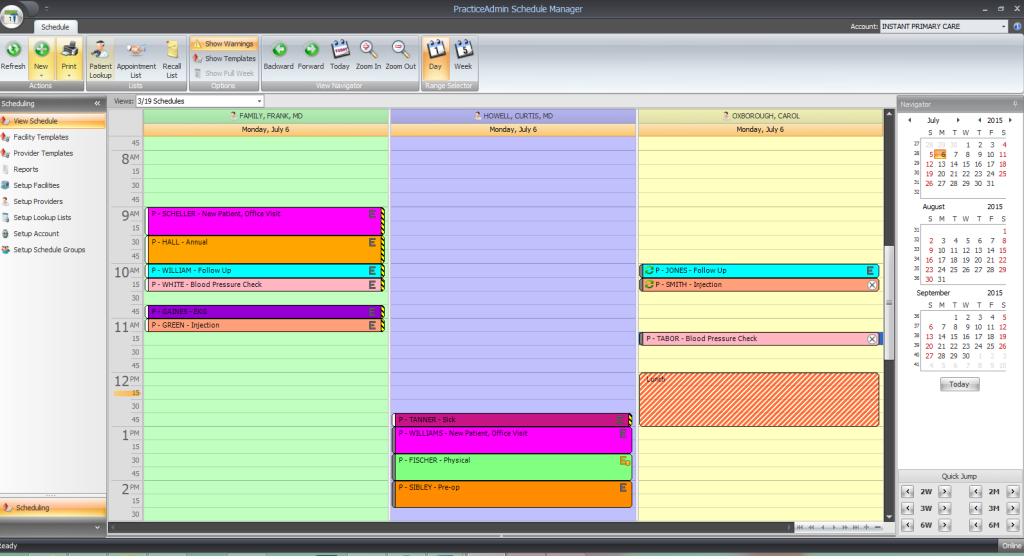Click the Today button under calendars

click(x=959, y=384)
